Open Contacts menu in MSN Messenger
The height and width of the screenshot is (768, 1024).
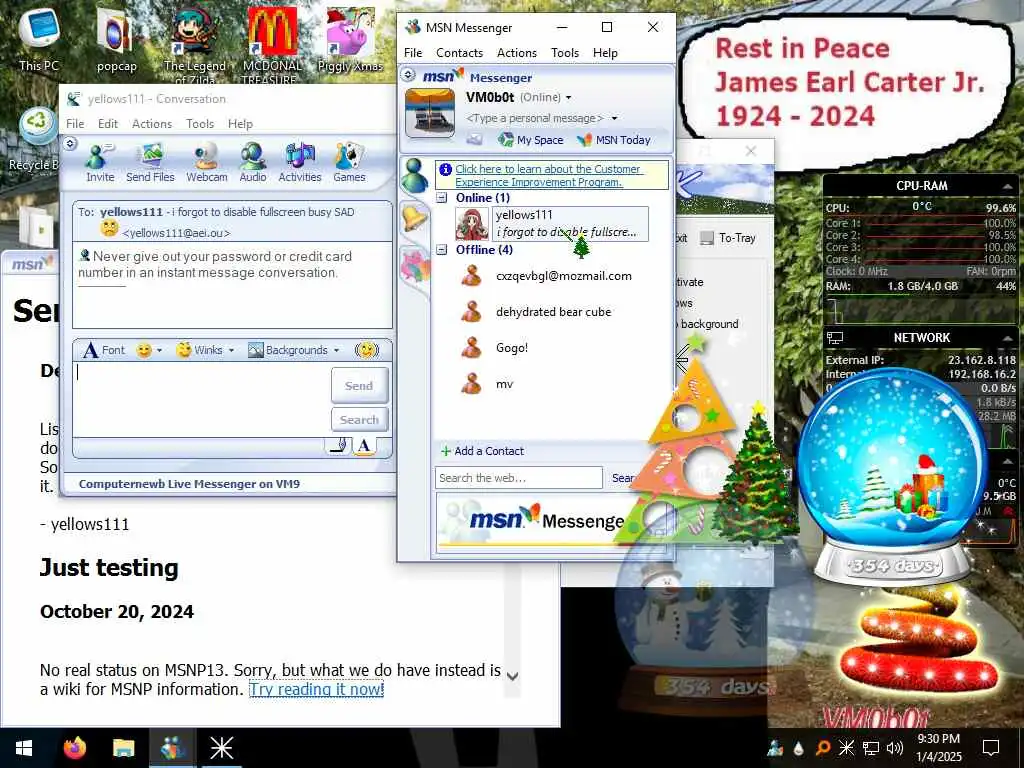[459, 53]
